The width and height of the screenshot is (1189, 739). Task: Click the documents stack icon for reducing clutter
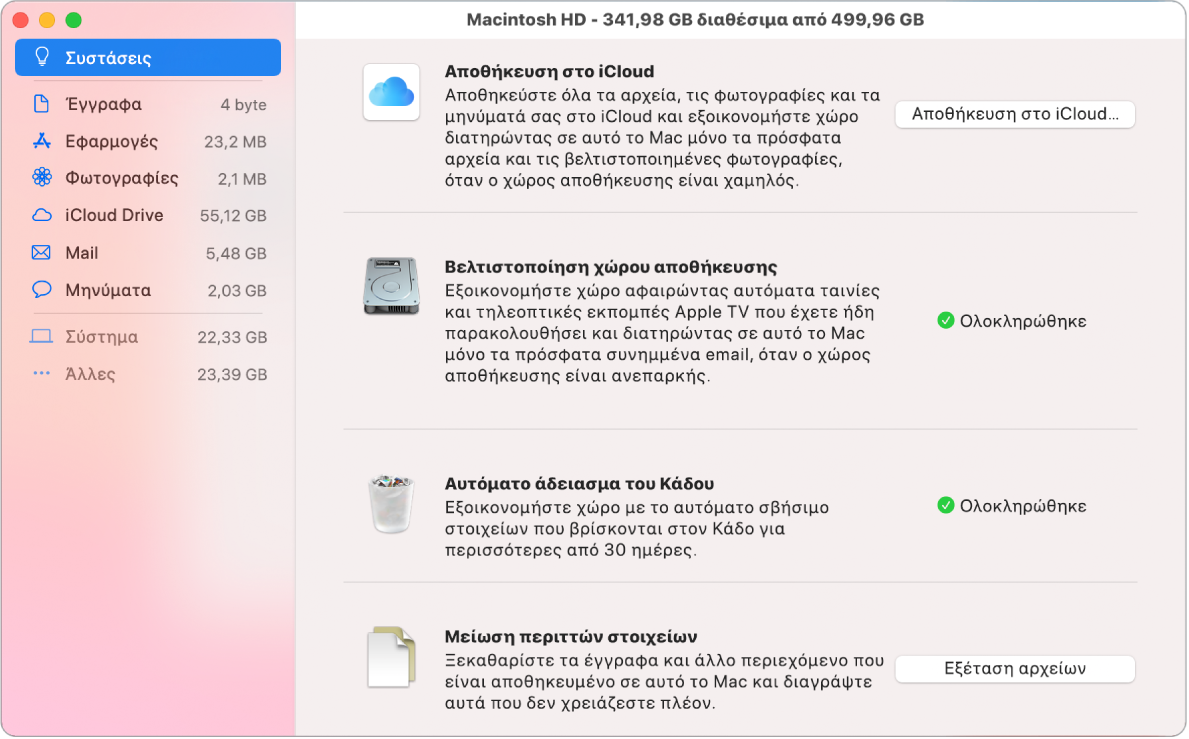tap(391, 657)
